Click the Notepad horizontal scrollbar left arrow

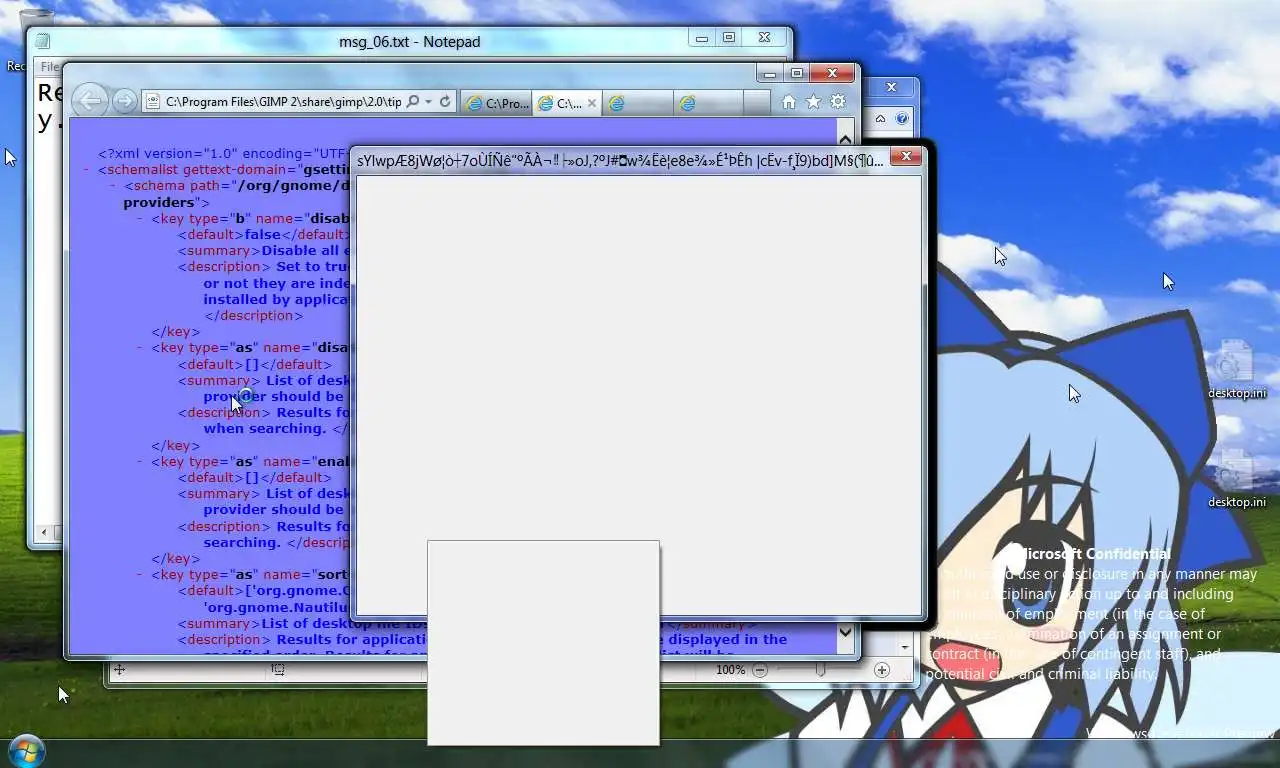[x=43, y=533]
